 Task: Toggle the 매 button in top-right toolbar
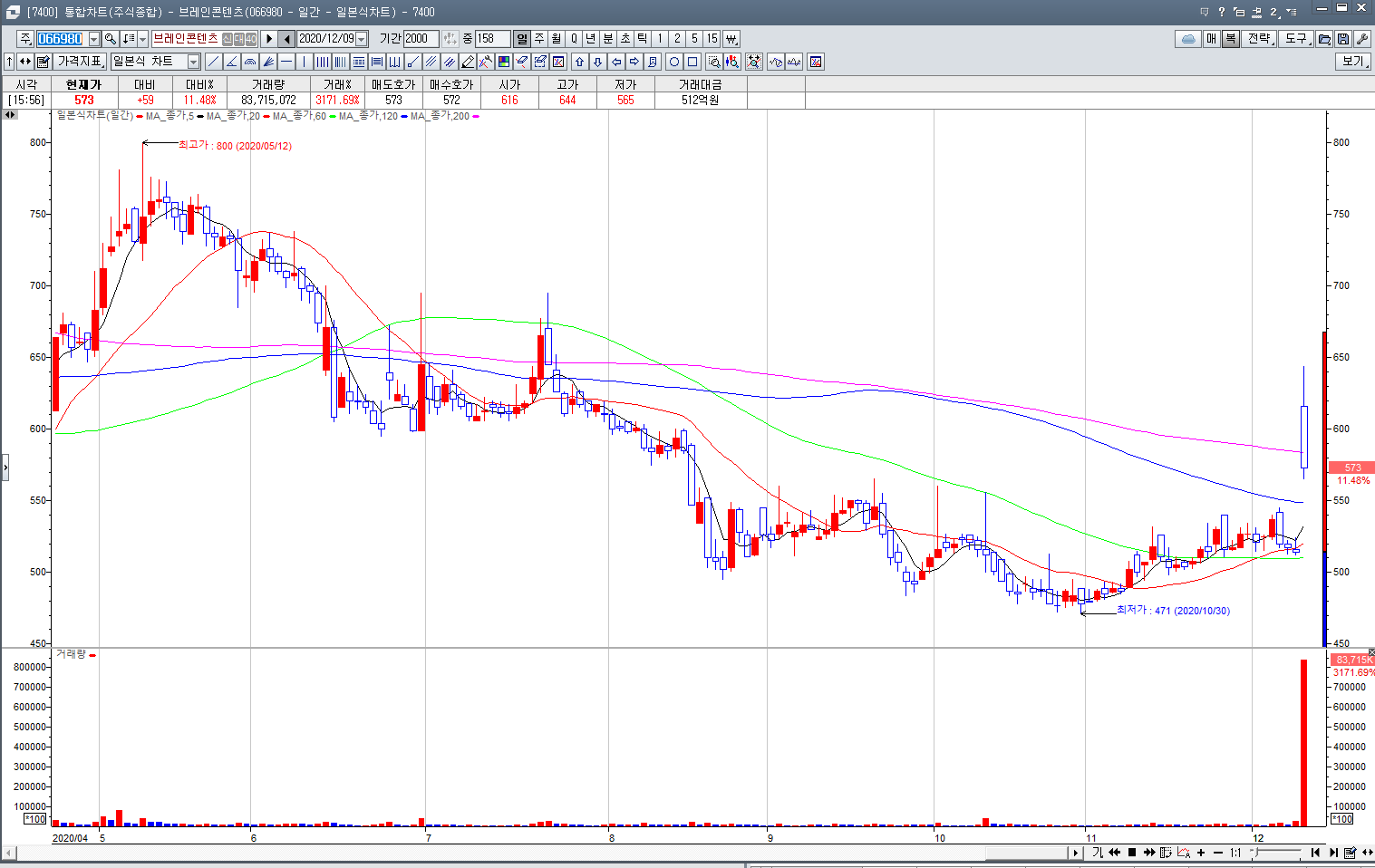point(1212,39)
